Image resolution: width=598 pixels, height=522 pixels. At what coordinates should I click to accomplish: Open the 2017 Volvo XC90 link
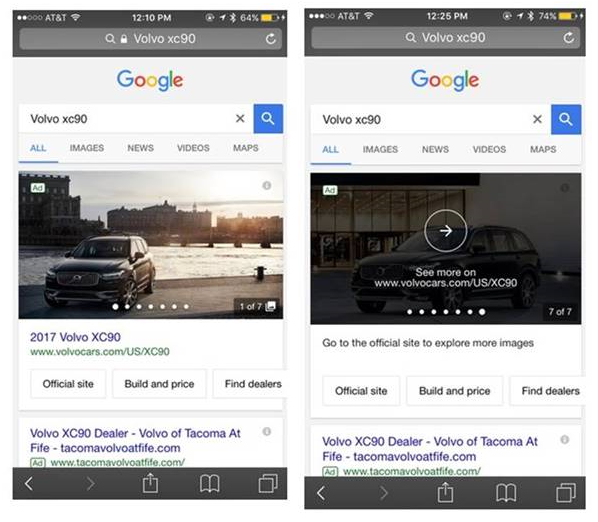[x=75, y=337]
